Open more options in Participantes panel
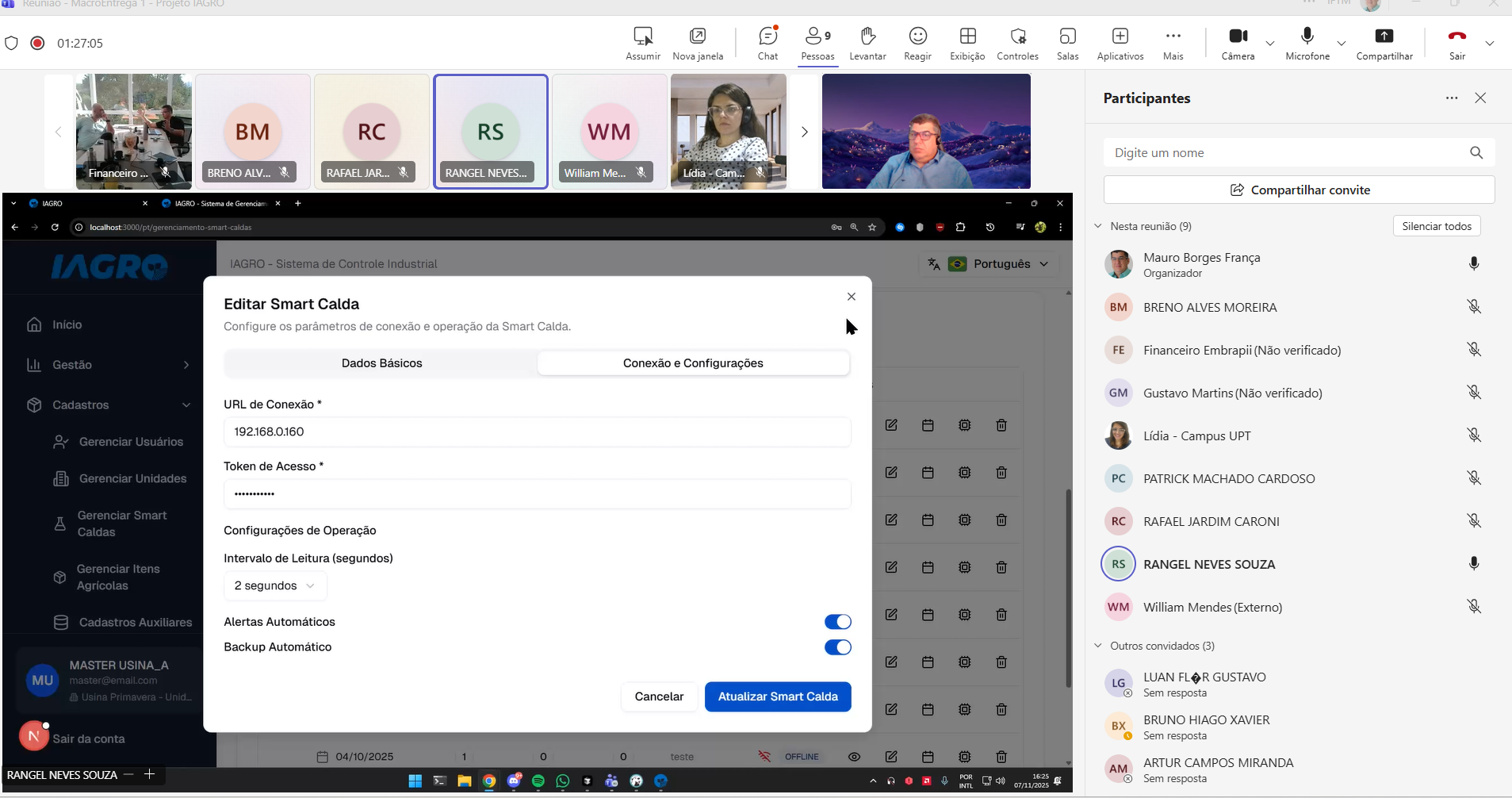 1452,98
